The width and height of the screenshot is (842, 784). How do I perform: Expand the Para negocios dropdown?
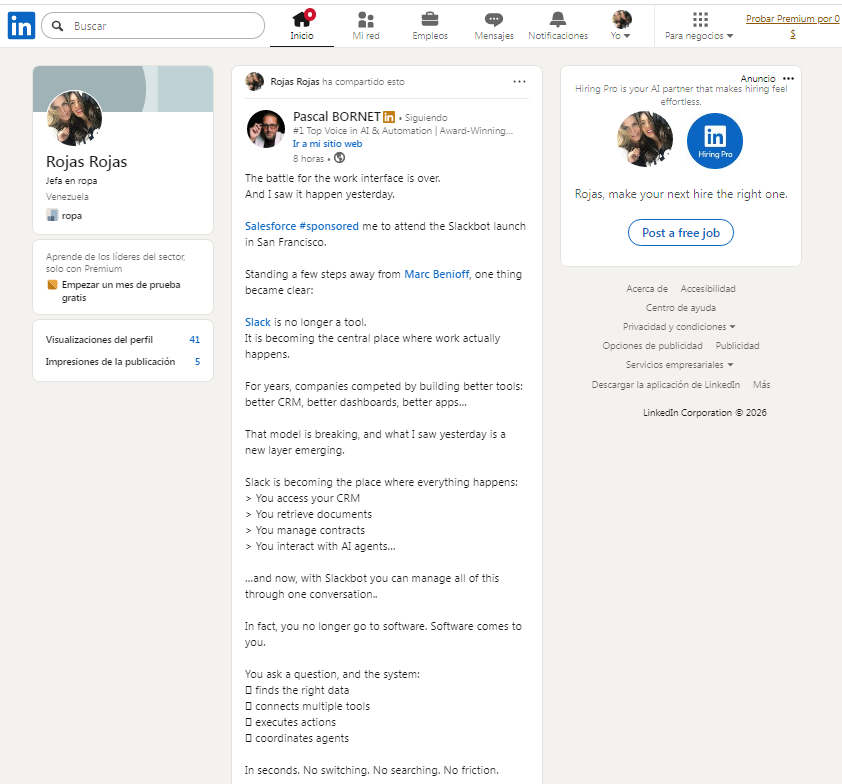[699, 35]
